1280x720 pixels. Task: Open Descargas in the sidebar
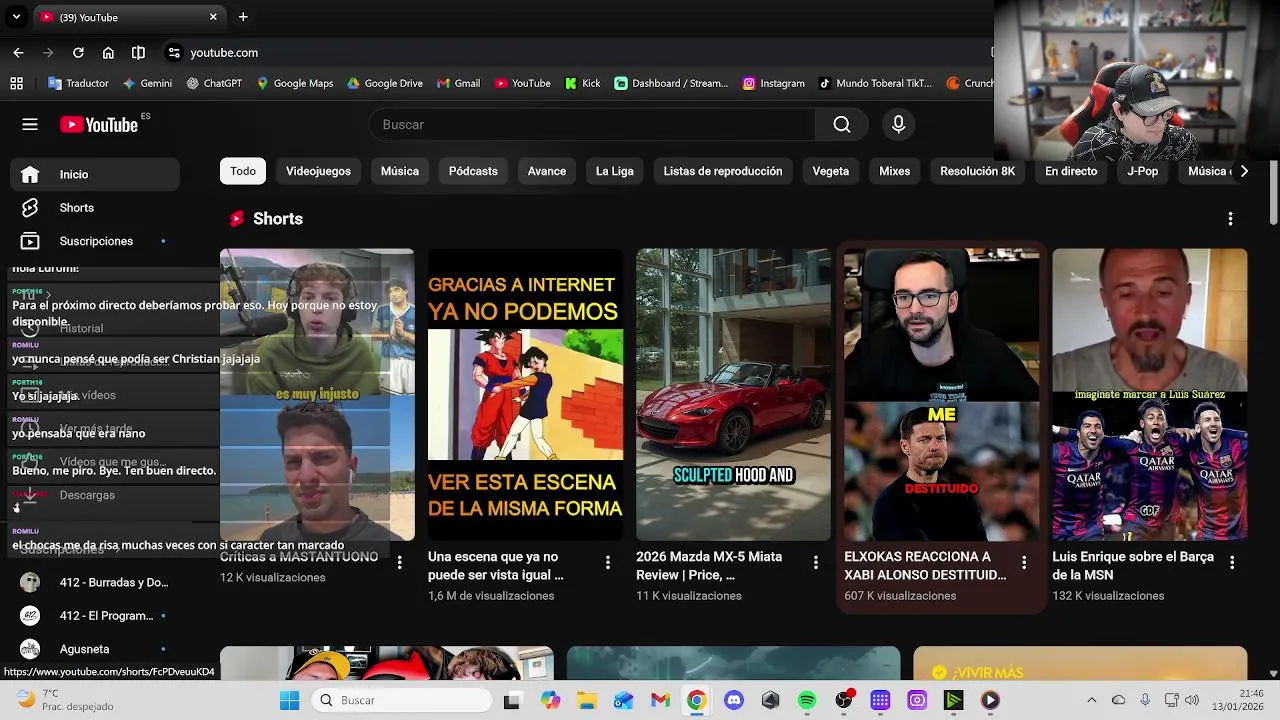coord(95,495)
